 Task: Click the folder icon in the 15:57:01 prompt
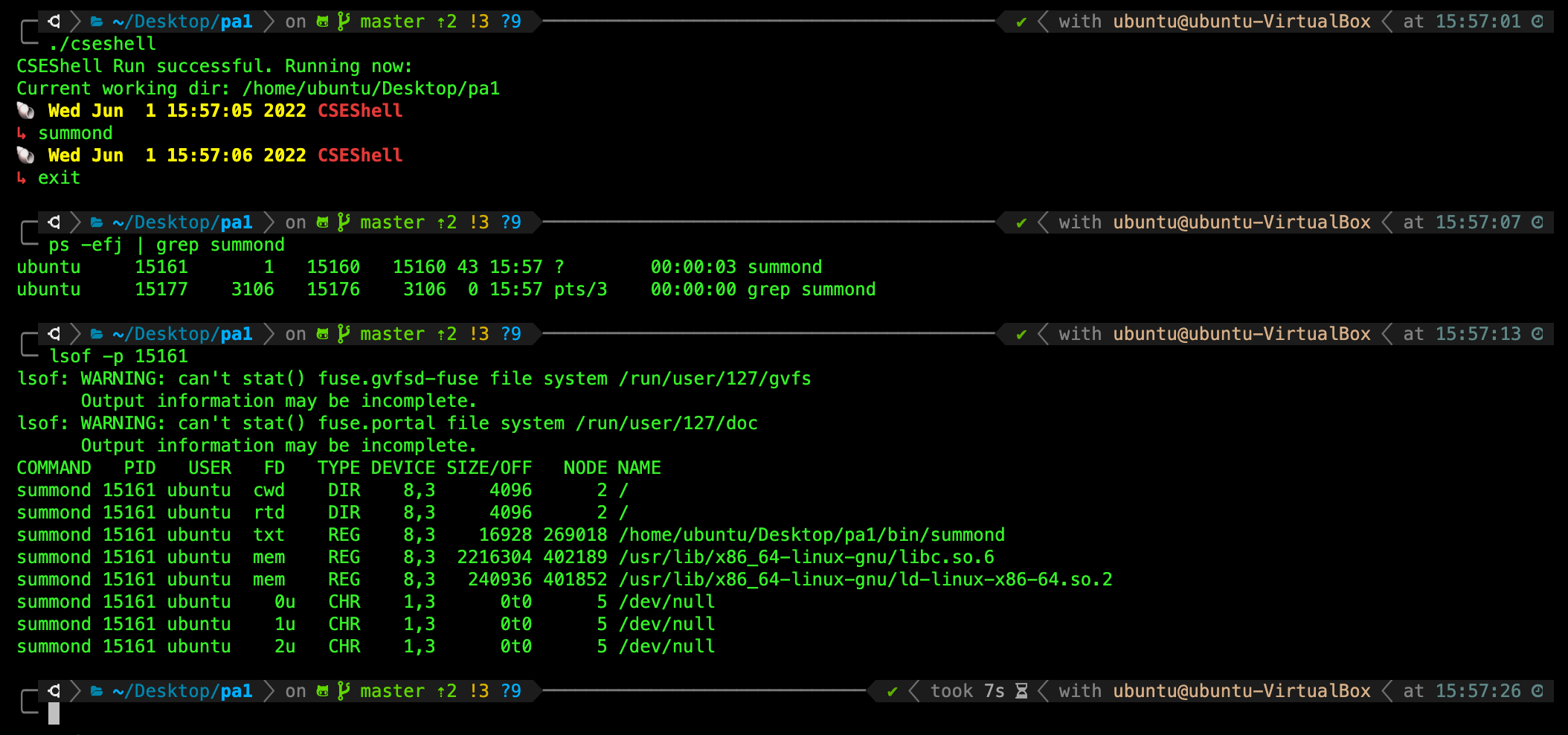[x=97, y=22]
